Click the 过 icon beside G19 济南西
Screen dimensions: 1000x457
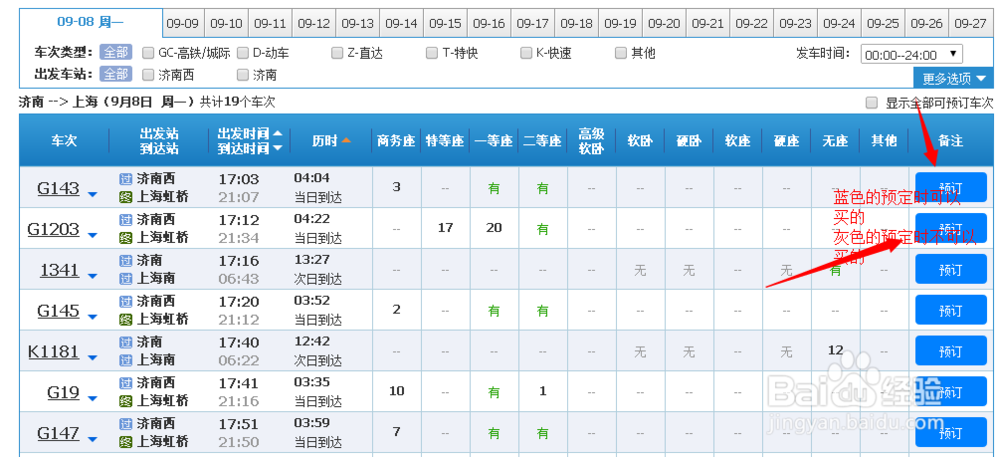pos(126,383)
